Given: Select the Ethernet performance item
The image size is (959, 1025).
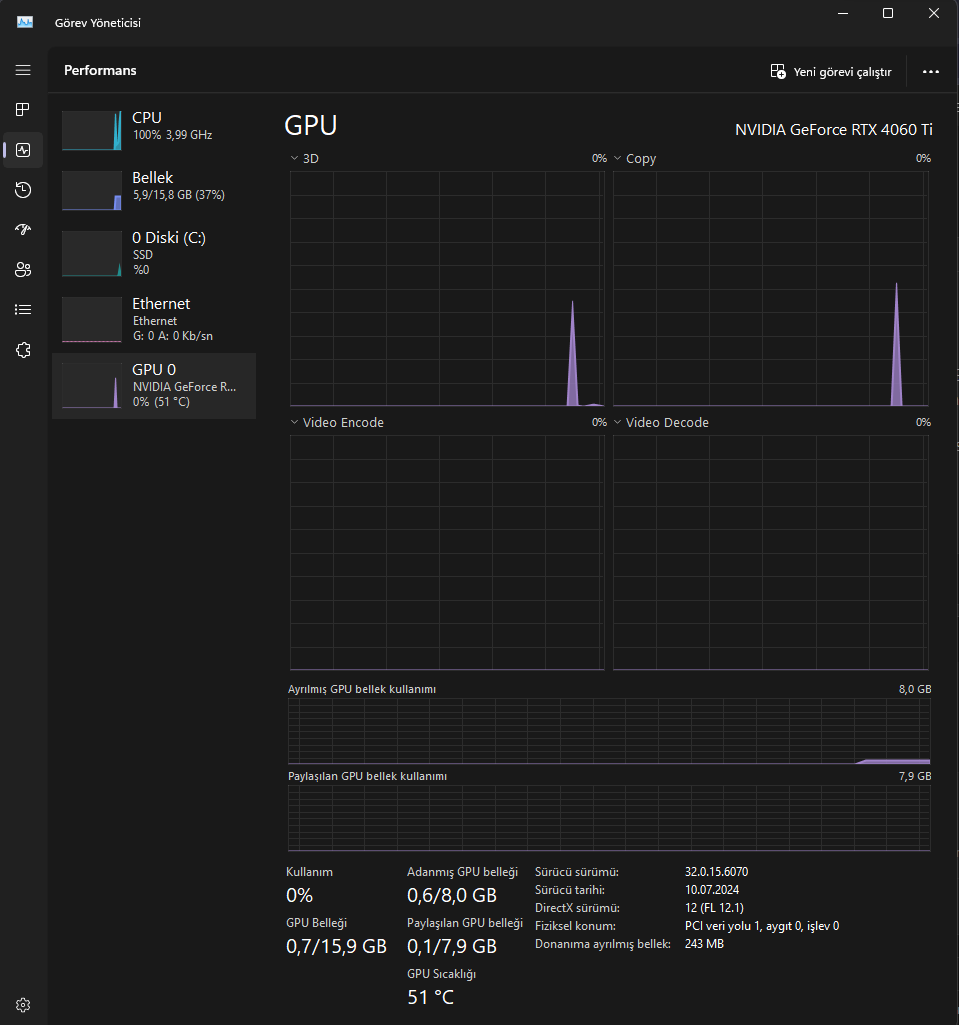Looking at the screenshot, I should point(154,320).
